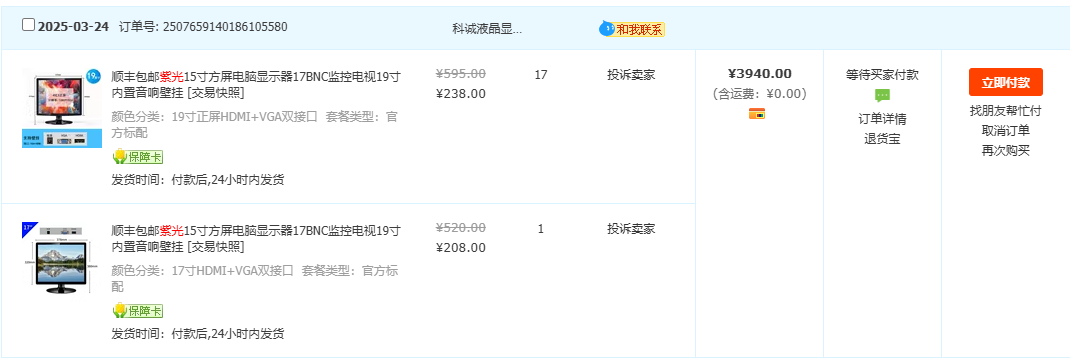The width and height of the screenshot is (1070, 361).
Task: Click the 立即付款 pay now button
Action: (x=1005, y=83)
